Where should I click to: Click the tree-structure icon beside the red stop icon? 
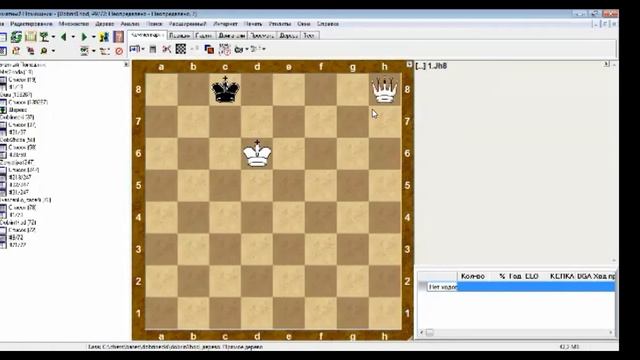[104, 51]
